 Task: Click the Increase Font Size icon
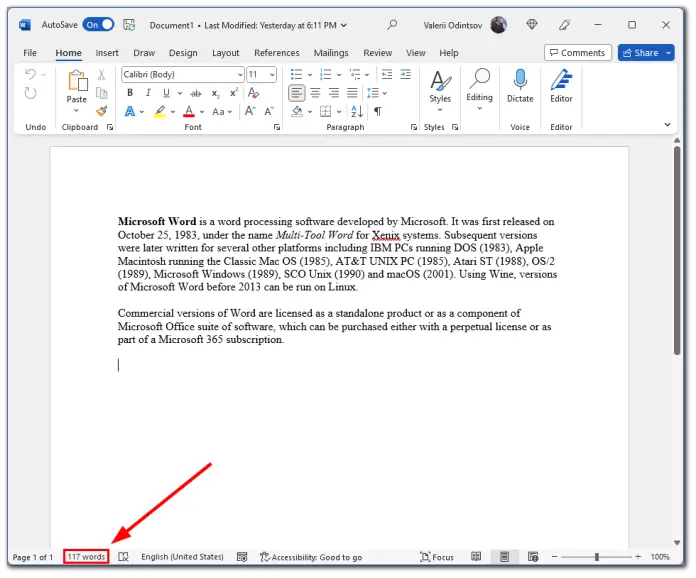pos(250,111)
